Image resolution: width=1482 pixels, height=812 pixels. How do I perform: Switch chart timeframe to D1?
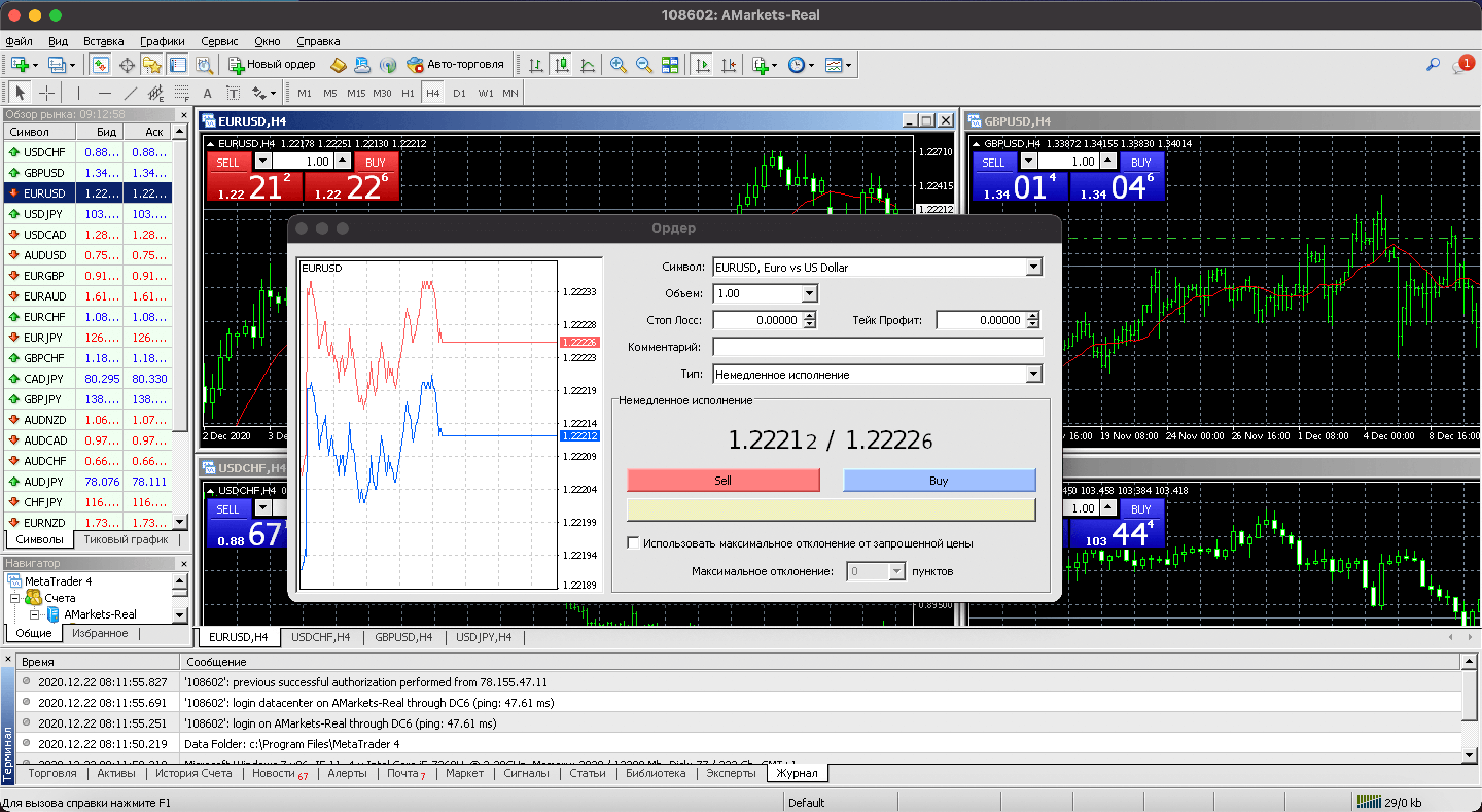coord(458,93)
